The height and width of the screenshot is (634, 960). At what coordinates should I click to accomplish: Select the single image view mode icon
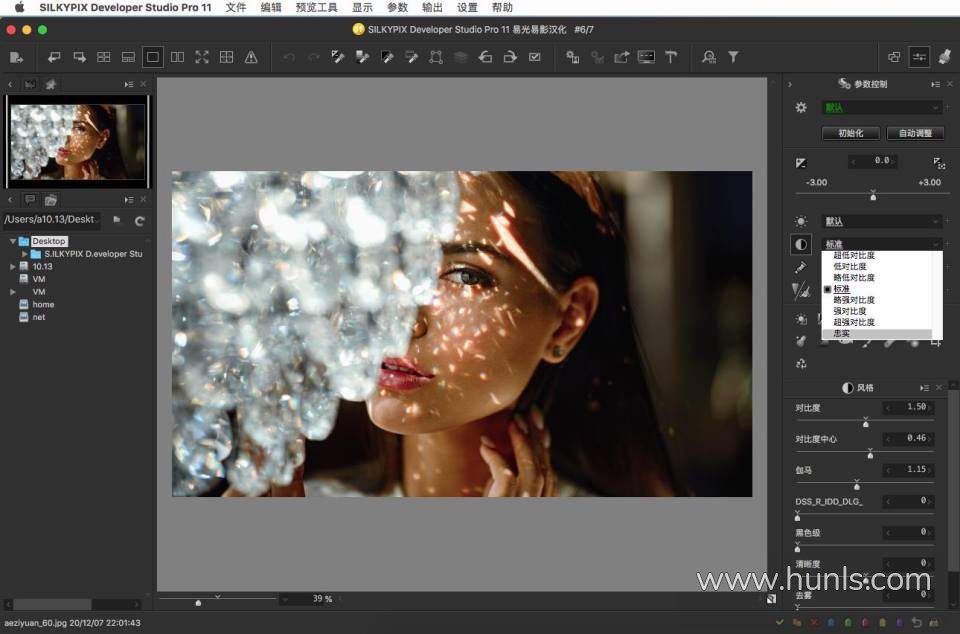[152, 57]
